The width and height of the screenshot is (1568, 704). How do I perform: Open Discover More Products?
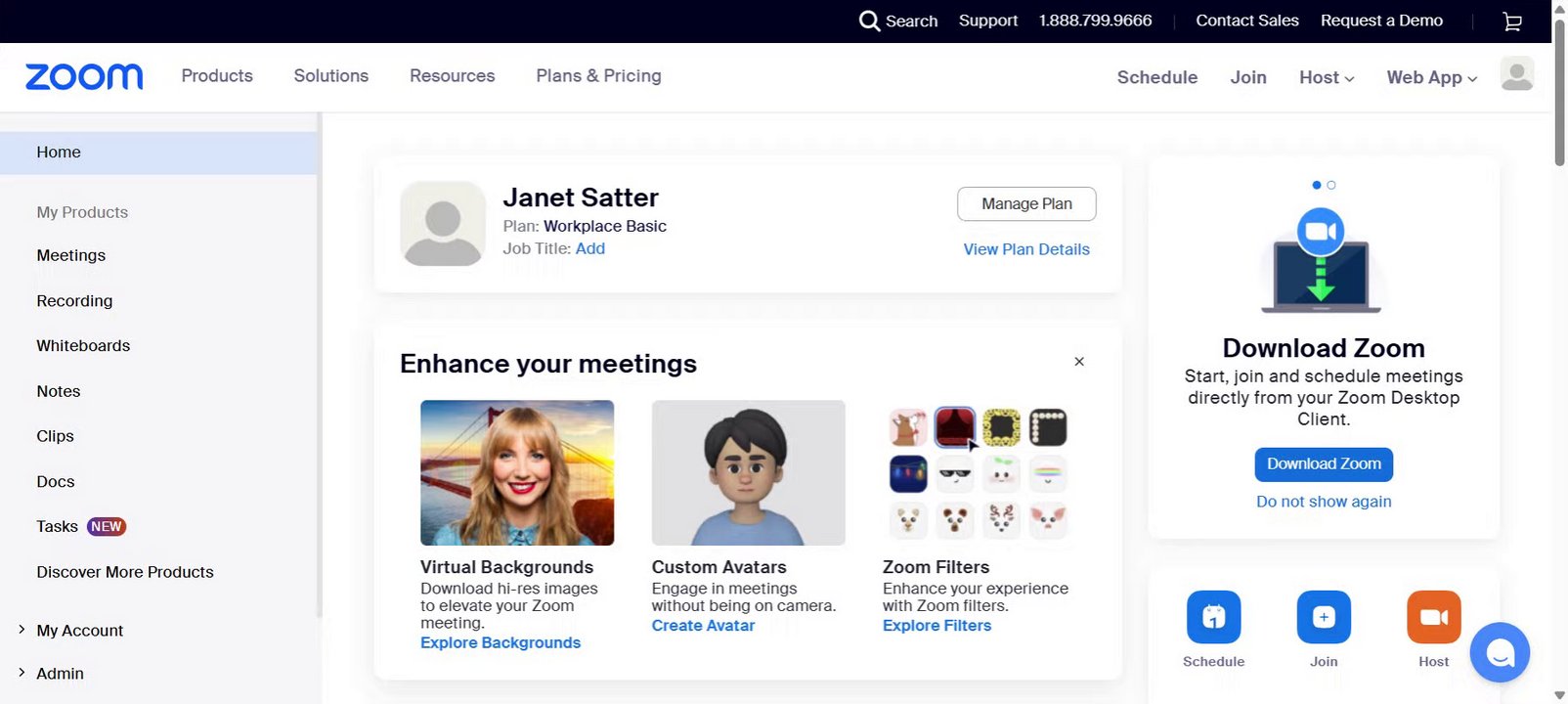pyautogui.click(x=125, y=572)
